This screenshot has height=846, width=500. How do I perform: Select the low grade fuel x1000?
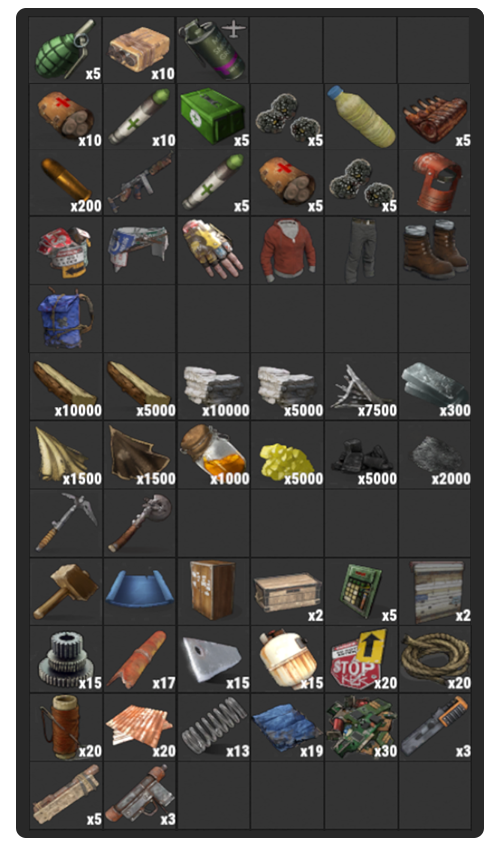click(213, 454)
